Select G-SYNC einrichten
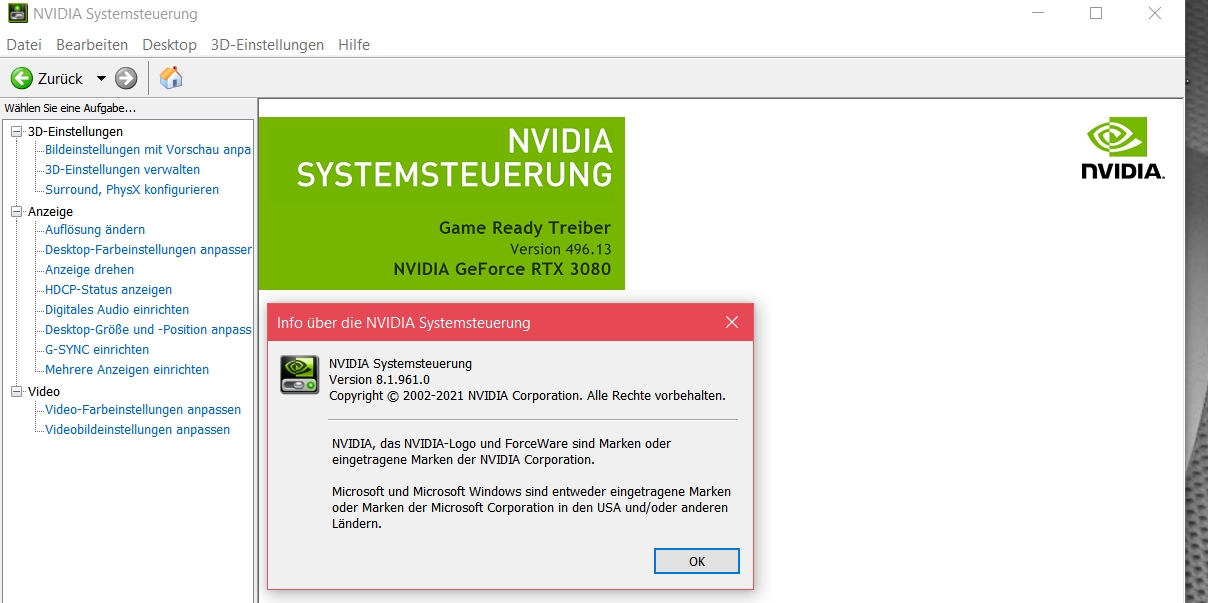This screenshot has width=1208, height=603. (97, 350)
